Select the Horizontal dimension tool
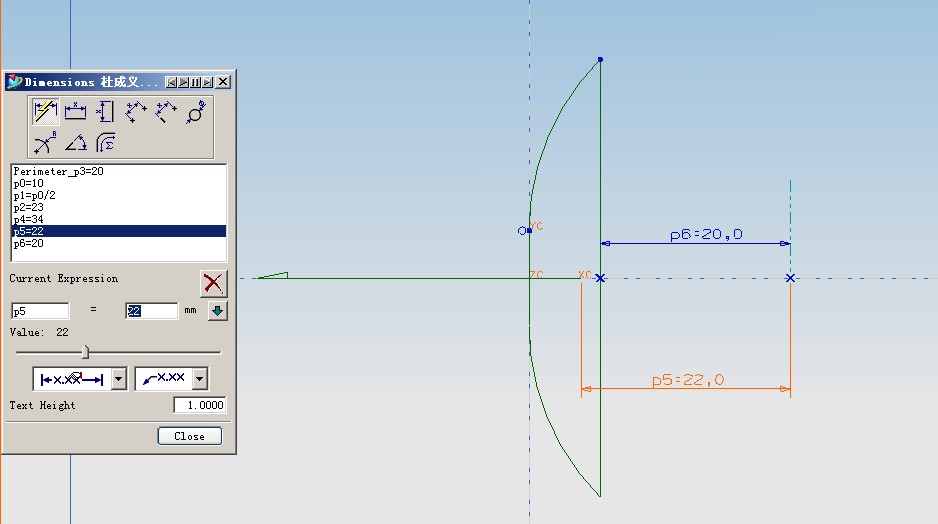 pyautogui.click(x=76, y=112)
